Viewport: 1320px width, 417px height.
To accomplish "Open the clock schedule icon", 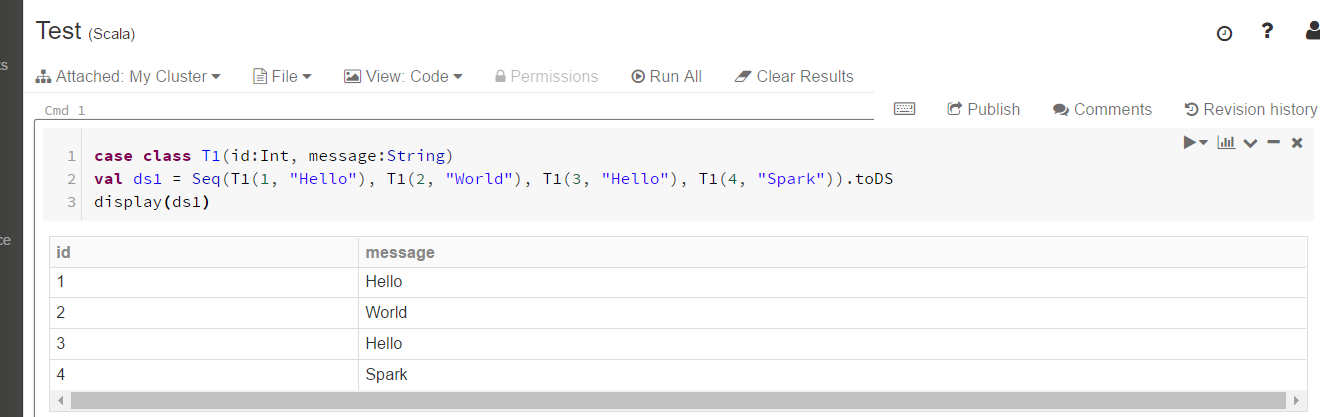I will (x=1224, y=33).
